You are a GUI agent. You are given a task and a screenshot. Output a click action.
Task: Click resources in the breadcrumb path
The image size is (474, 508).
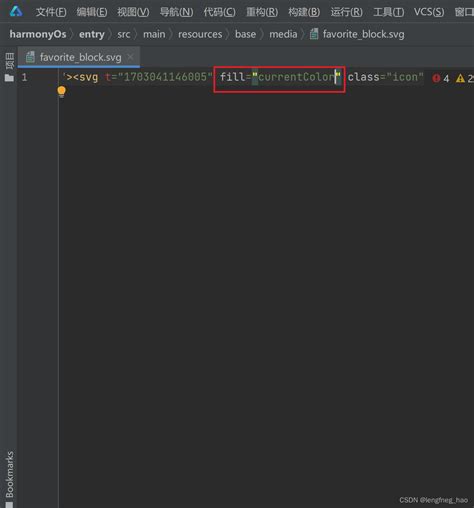[x=200, y=34]
